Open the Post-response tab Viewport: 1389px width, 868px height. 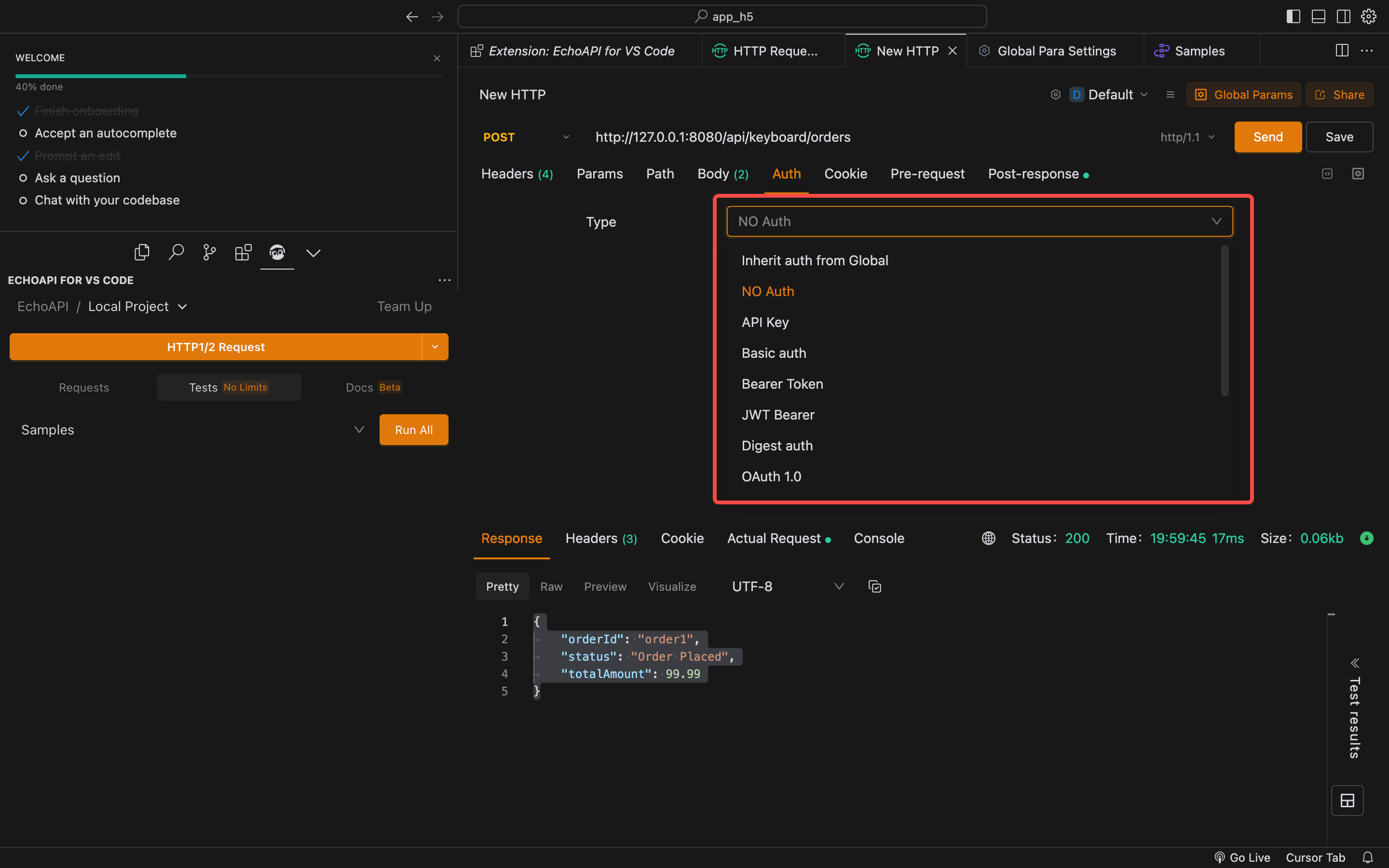[x=1038, y=174]
